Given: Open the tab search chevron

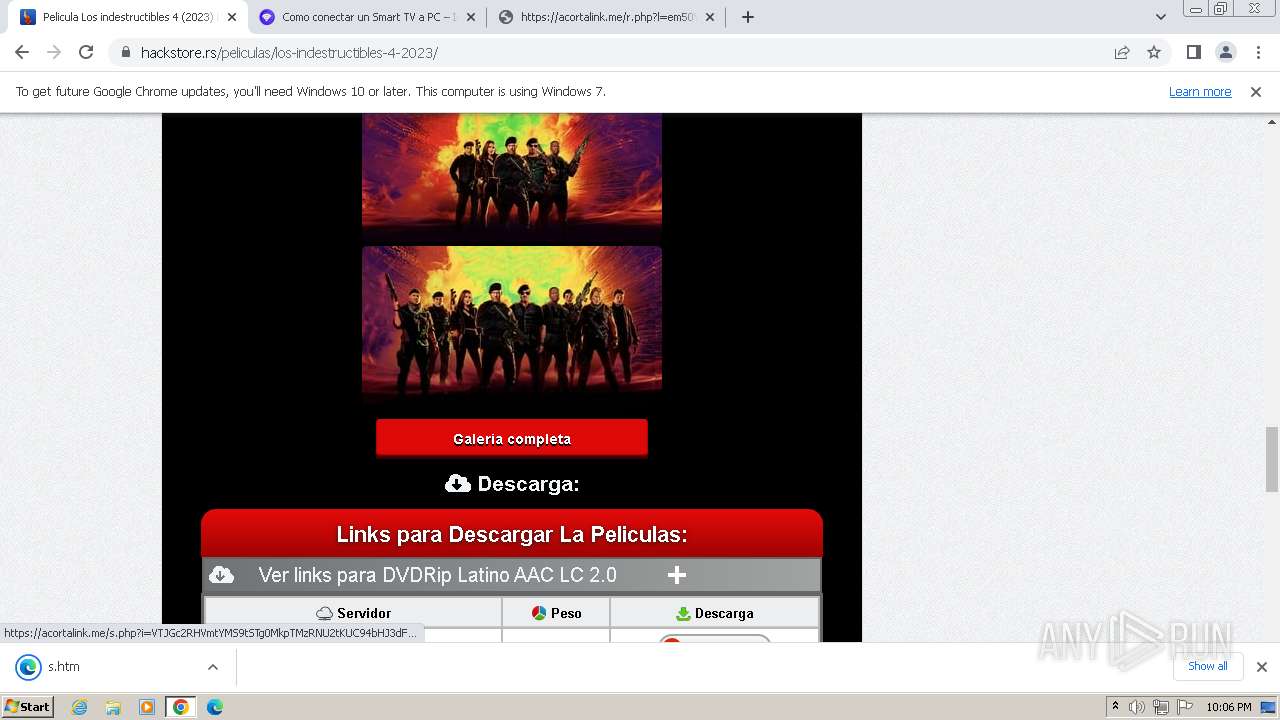Looking at the screenshot, I should pyautogui.click(x=1160, y=17).
